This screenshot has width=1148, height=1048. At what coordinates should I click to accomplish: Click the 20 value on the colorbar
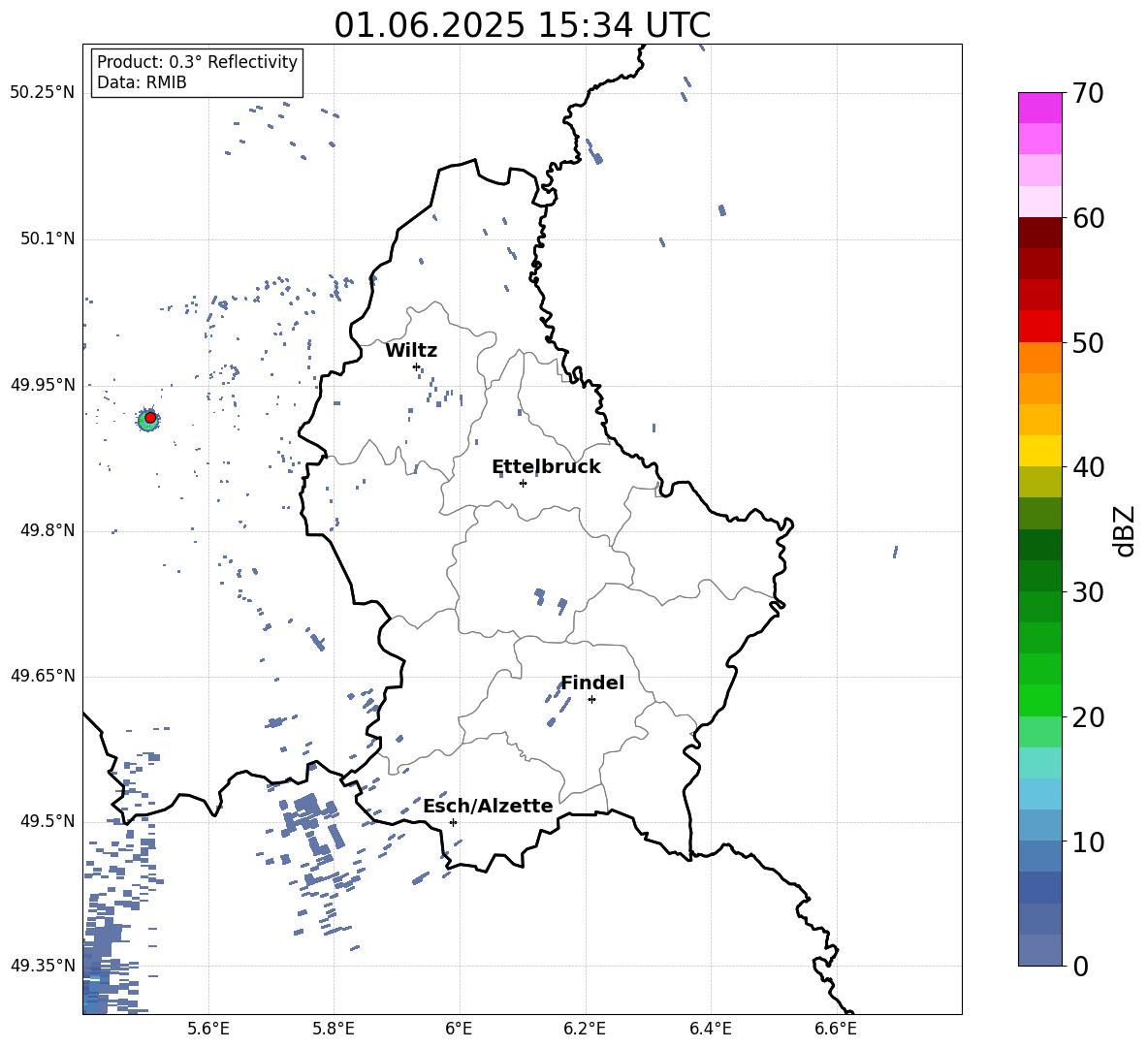[1088, 717]
